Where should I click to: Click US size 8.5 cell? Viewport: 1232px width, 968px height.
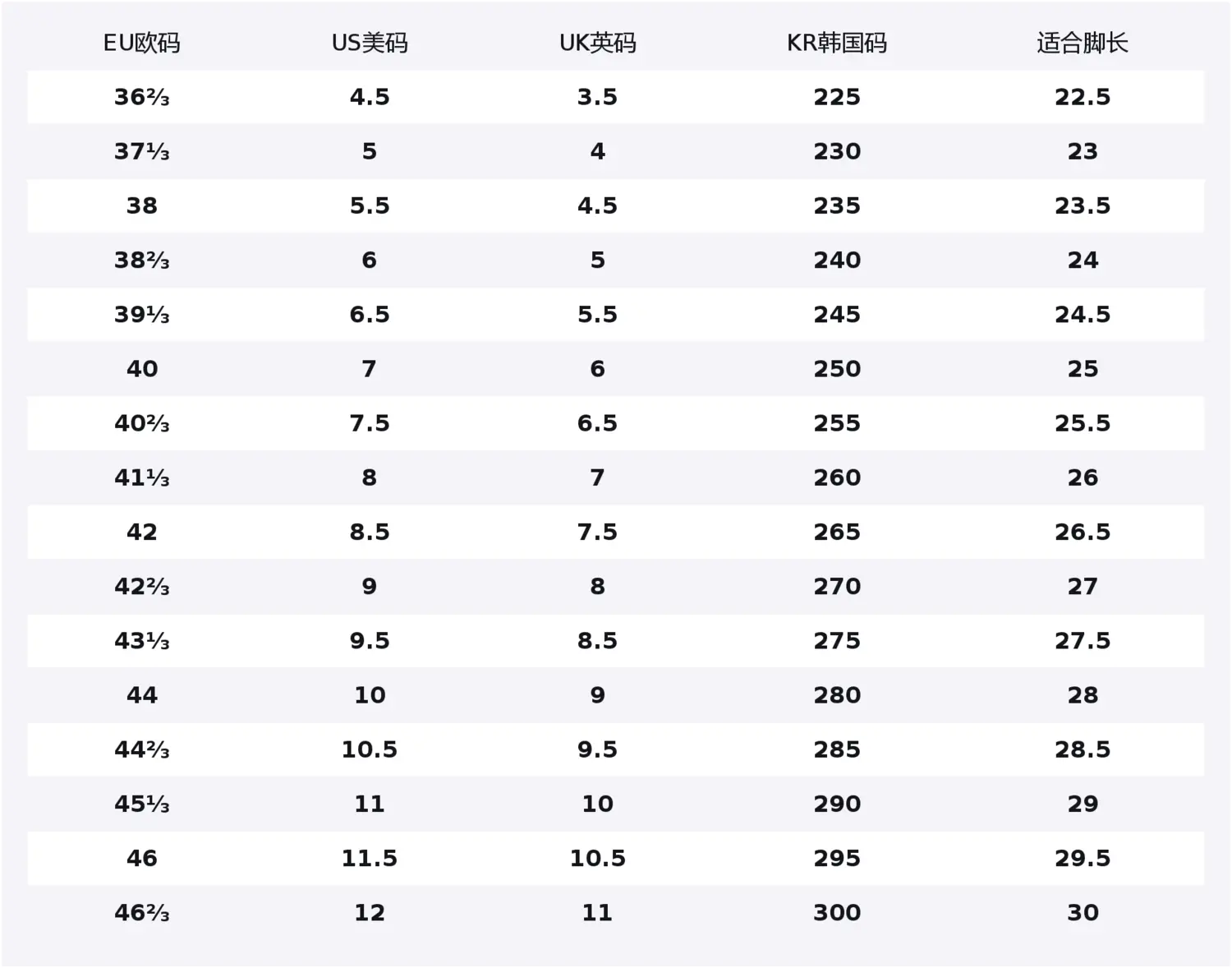pyautogui.click(x=370, y=532)
